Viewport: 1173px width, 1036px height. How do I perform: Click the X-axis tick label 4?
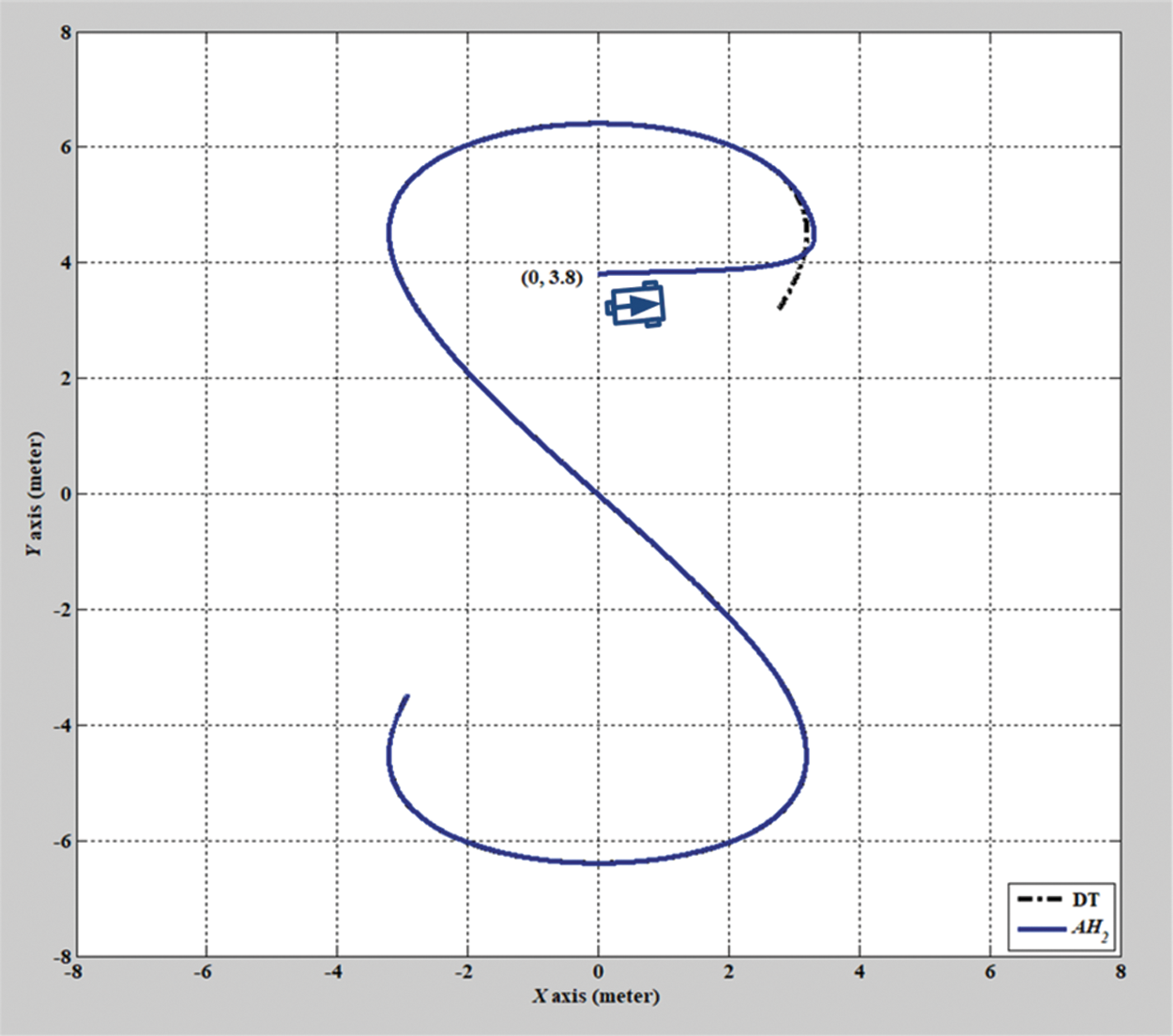click(860, 973)
